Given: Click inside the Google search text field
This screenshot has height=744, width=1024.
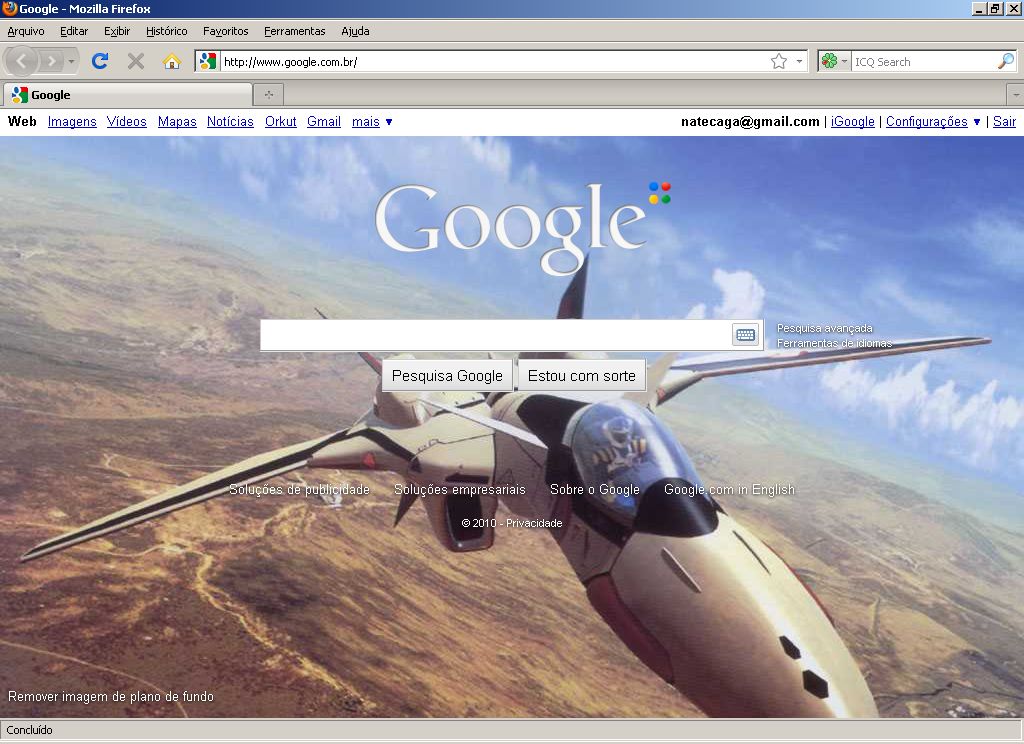Looking at the screenshot, I should 495,335.
